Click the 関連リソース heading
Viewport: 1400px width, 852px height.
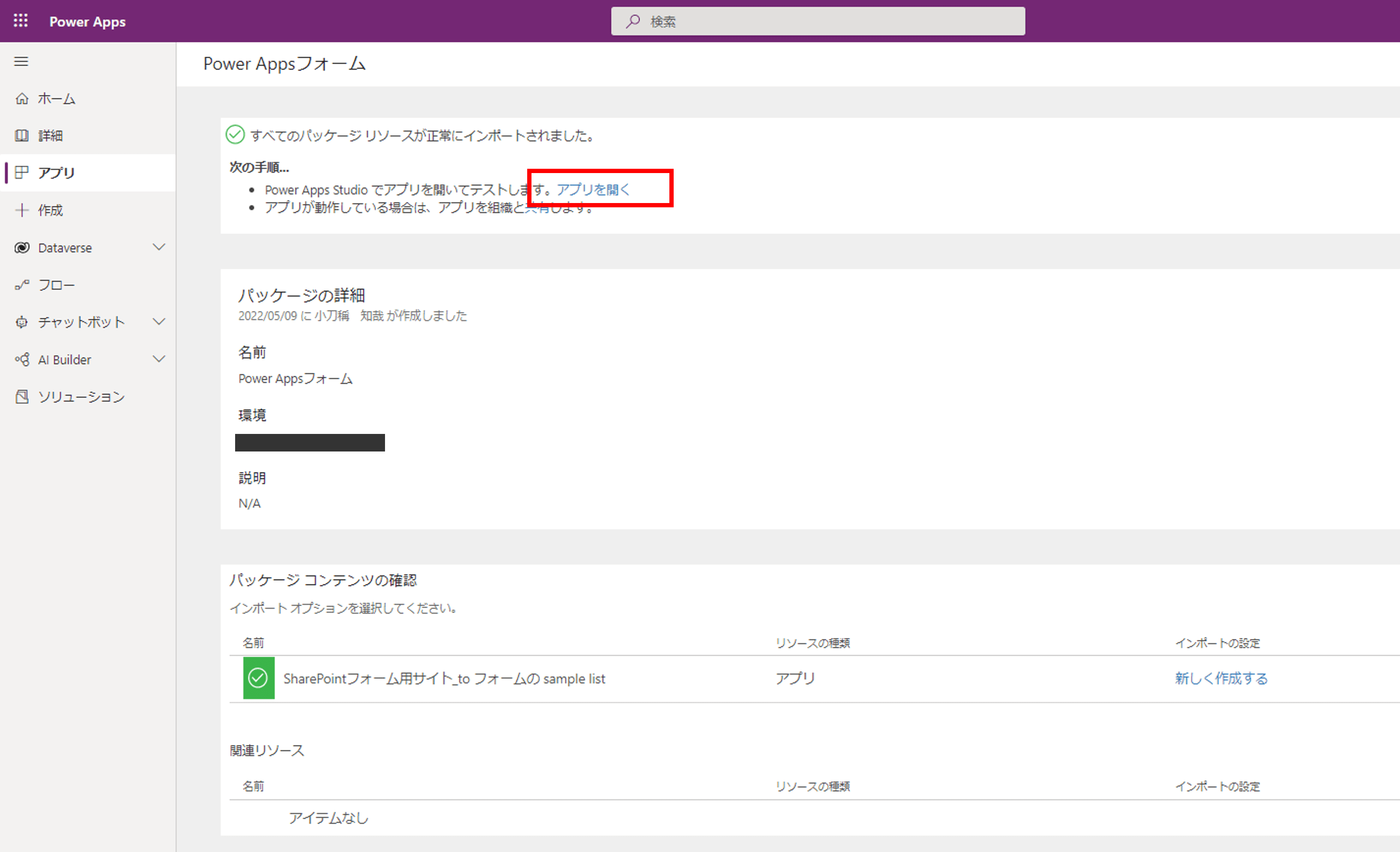267,751
